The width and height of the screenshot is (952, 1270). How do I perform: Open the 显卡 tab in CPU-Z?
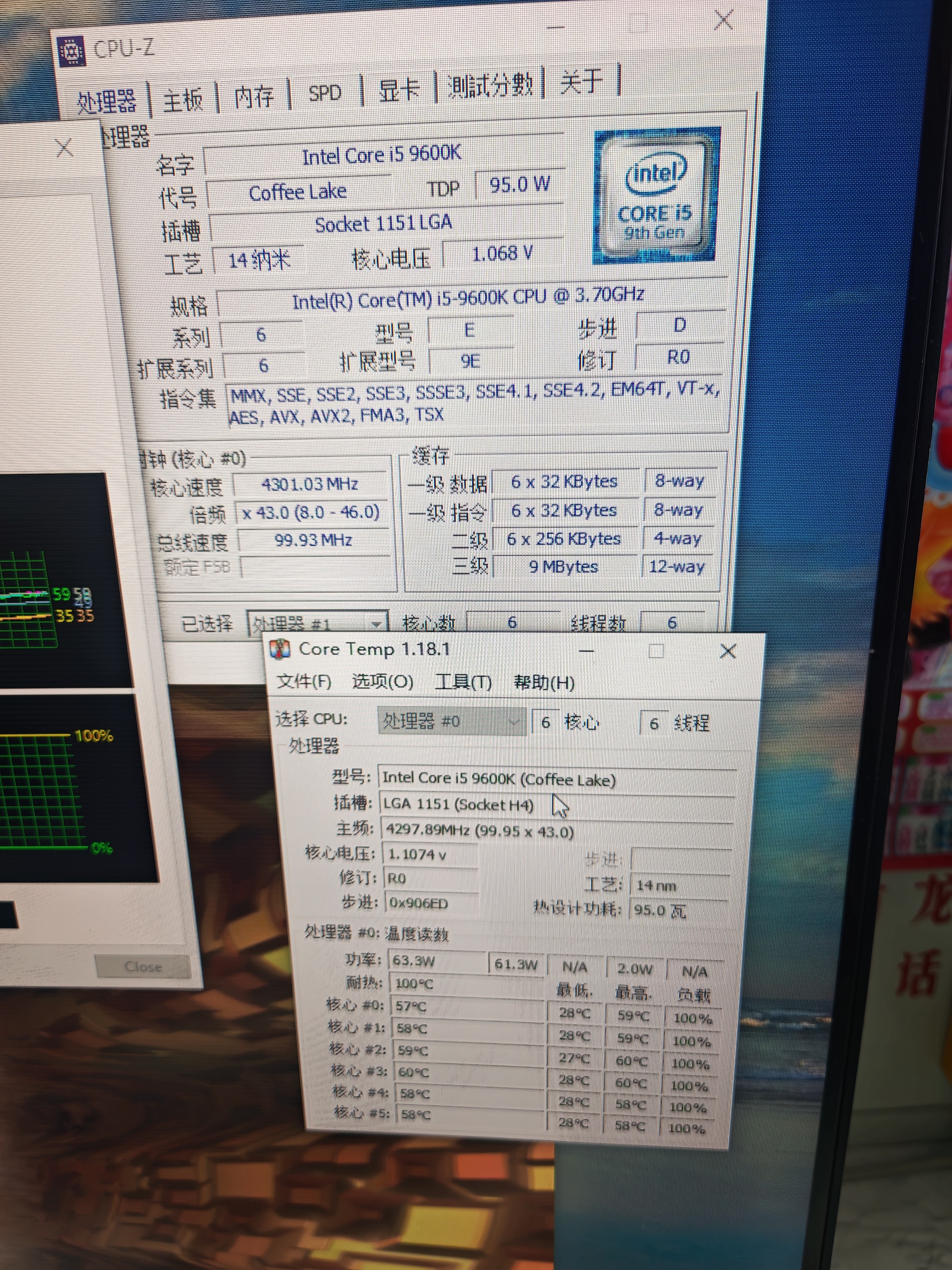(399, 90)
